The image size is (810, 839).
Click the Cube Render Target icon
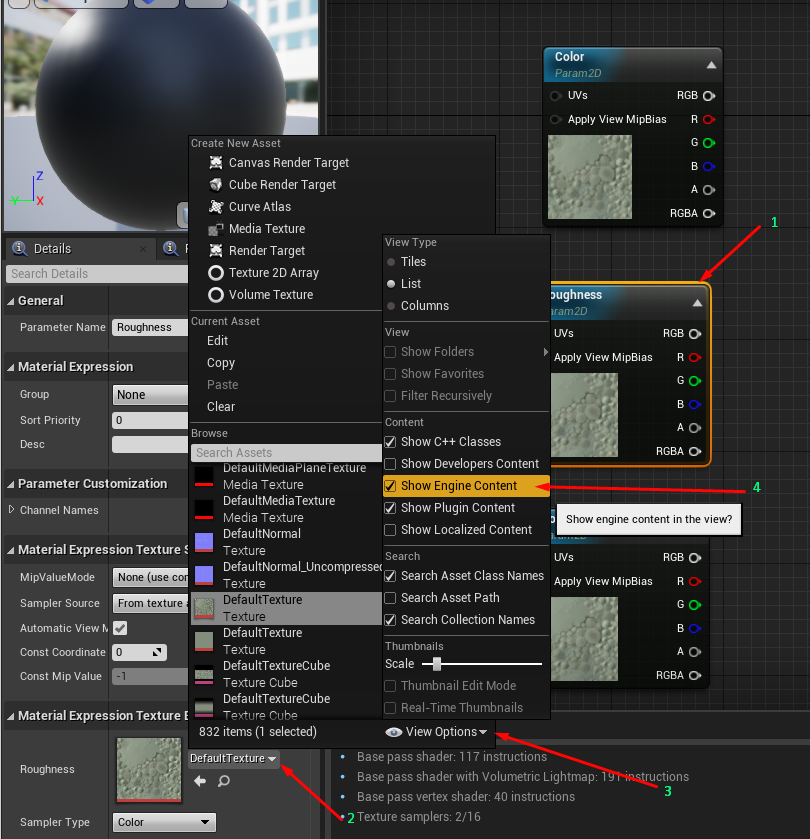coord(216,185)
